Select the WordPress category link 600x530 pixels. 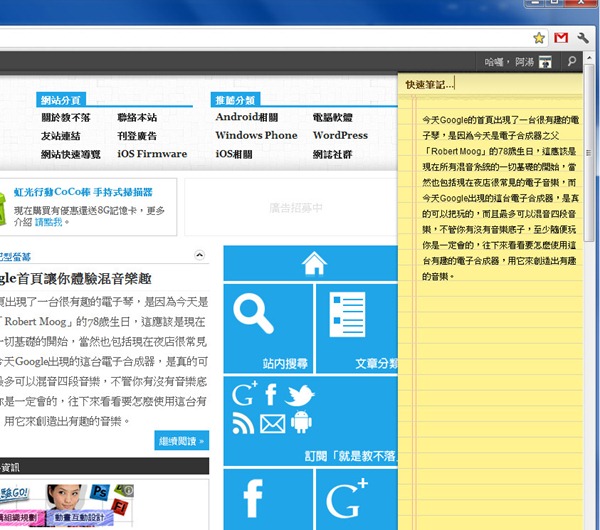(340, 135)
